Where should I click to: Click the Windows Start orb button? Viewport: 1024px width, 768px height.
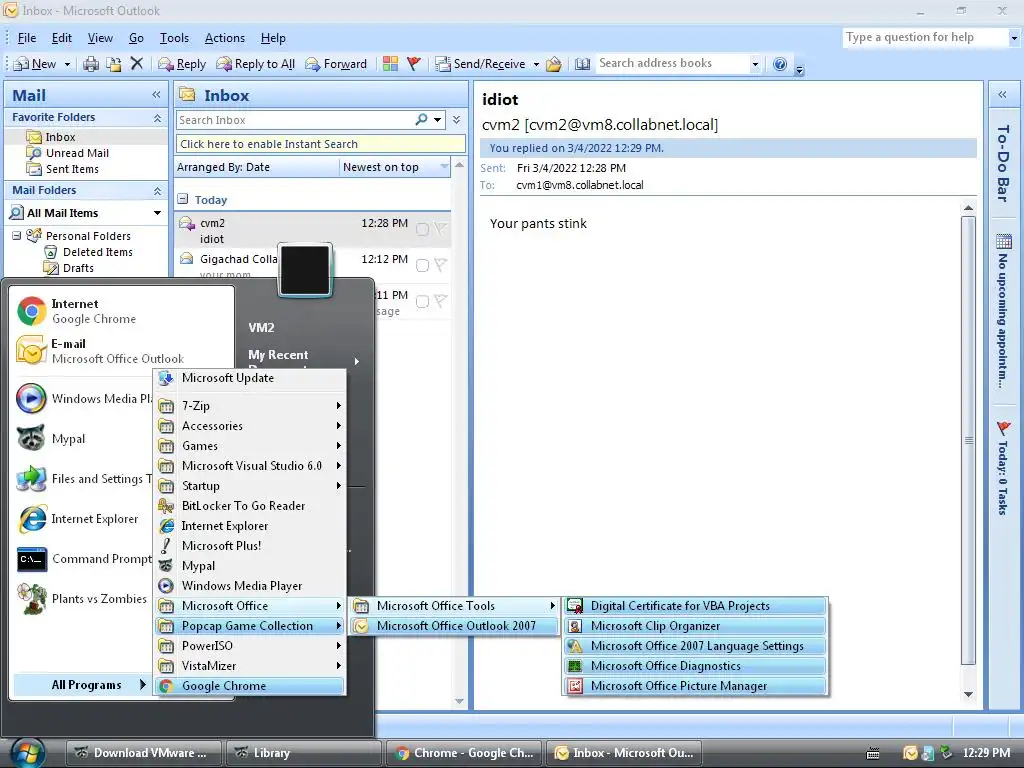coord(27,752)
